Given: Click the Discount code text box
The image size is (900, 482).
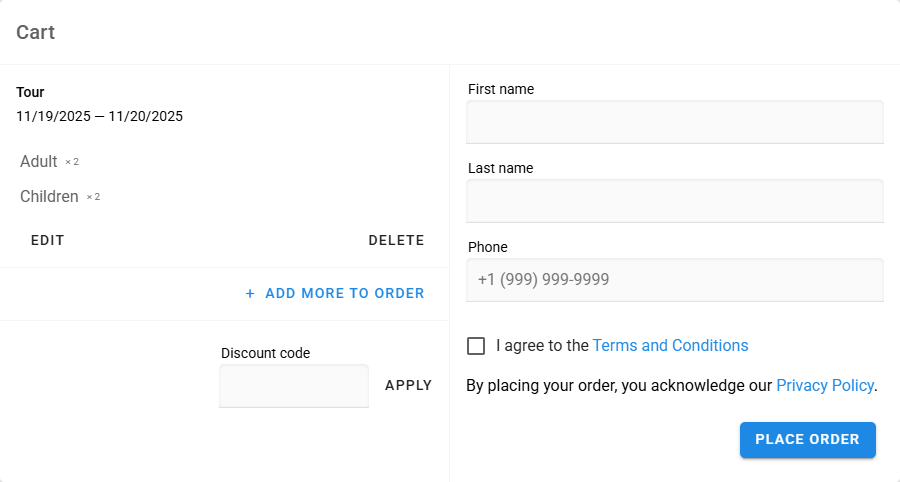Looking at the screenshot, I should tap(294, 386).
